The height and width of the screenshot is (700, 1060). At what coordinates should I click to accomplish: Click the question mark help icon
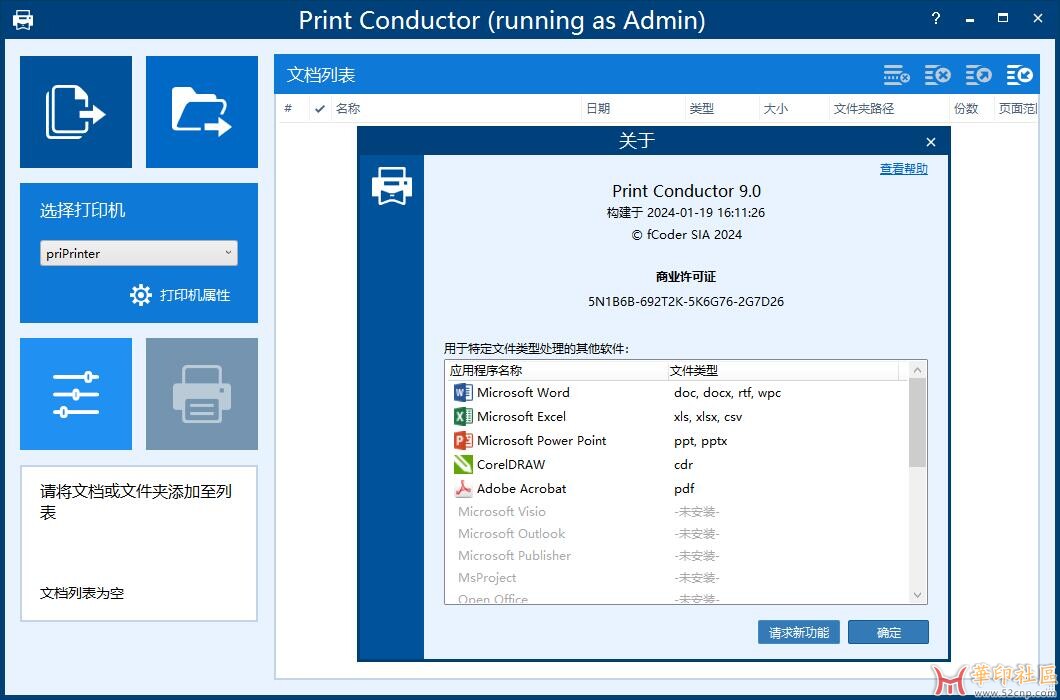coord(936,18)
